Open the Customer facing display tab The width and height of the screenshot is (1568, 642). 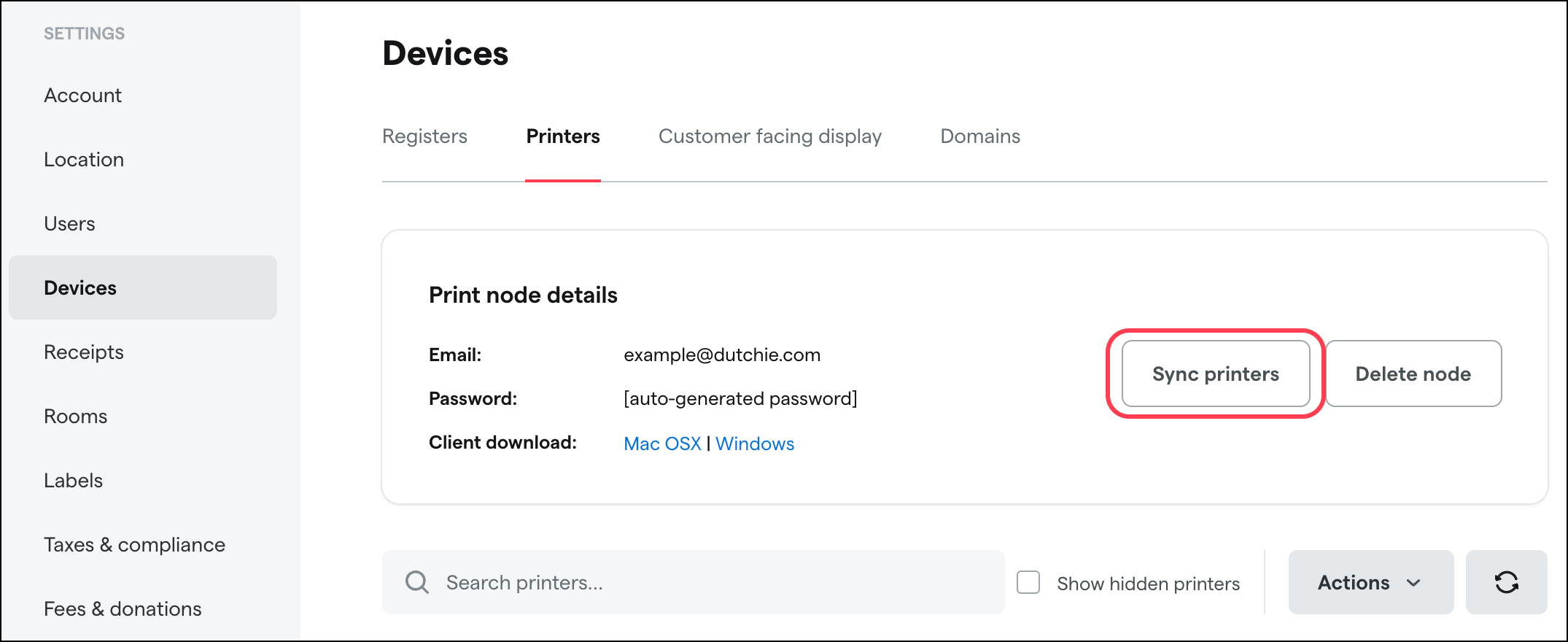770,136
